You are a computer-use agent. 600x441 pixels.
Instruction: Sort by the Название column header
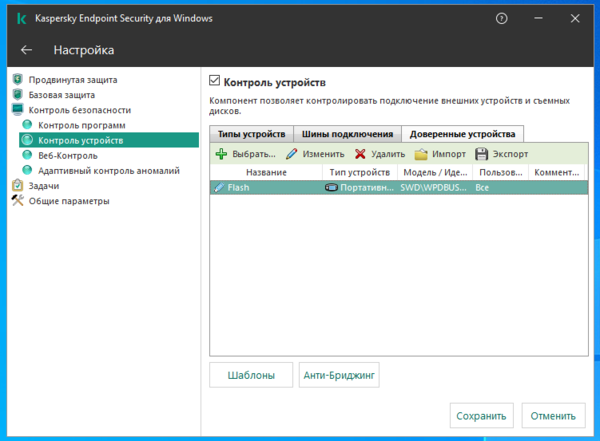click(266, 172)
